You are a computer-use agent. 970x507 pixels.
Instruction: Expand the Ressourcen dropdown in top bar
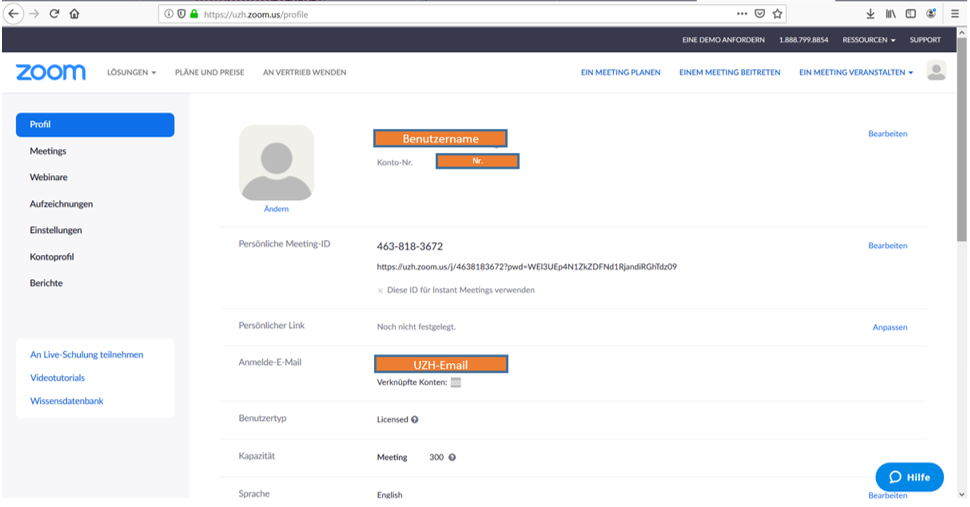(x=868, y=40)
